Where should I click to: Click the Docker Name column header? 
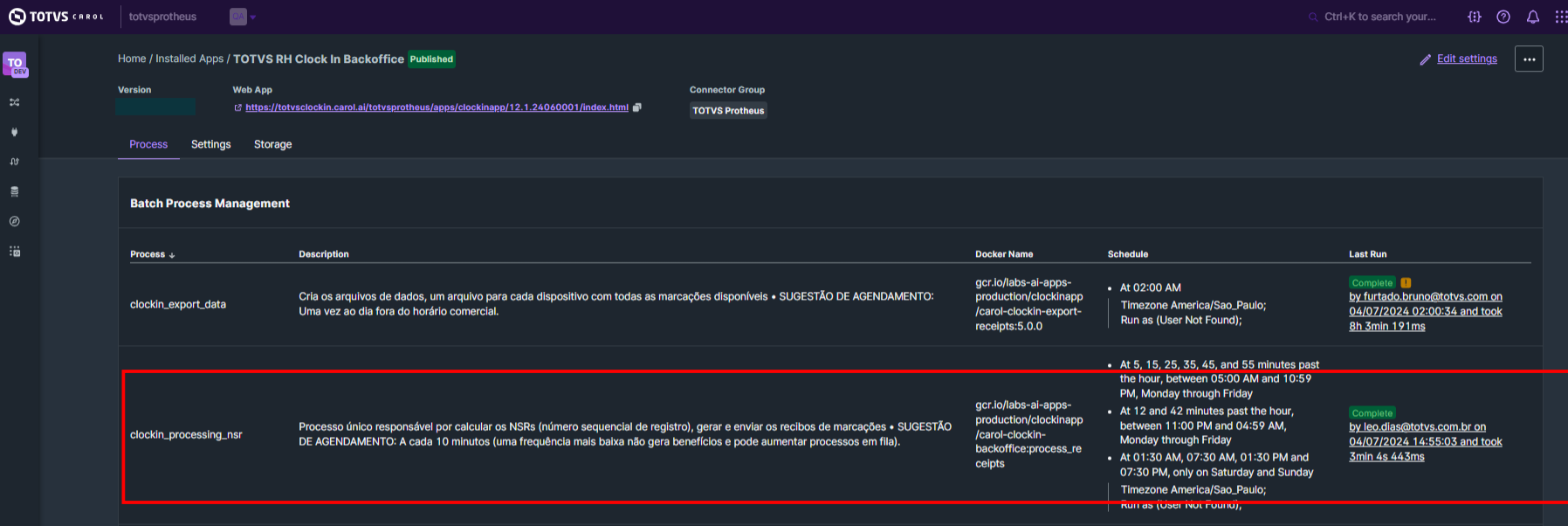point(1004,254)
